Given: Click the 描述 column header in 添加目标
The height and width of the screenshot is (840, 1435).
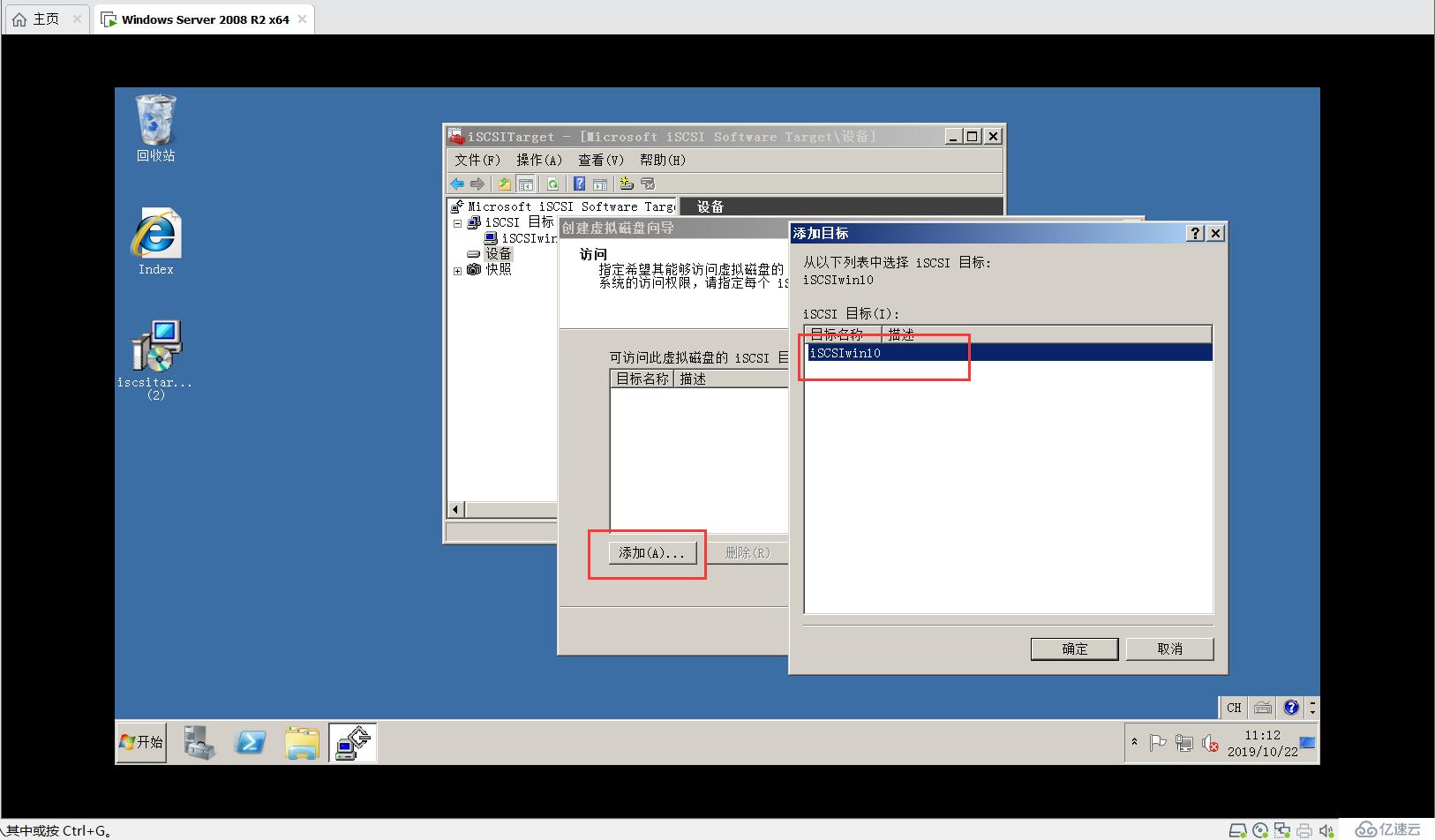Looking at the screenshot, I should pos(1047,334).
